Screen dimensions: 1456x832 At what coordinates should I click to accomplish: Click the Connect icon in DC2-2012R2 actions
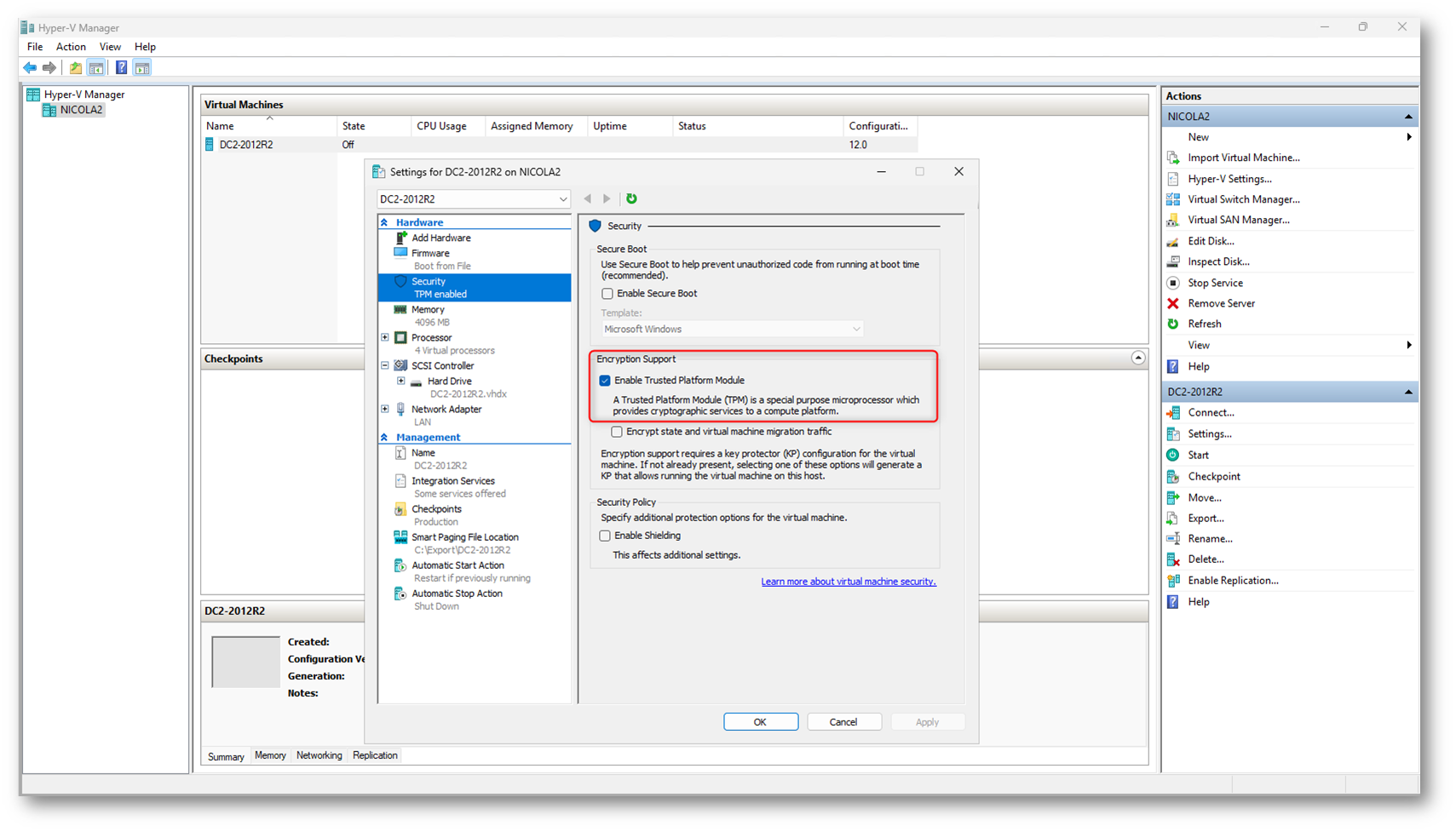point(1173,412)
